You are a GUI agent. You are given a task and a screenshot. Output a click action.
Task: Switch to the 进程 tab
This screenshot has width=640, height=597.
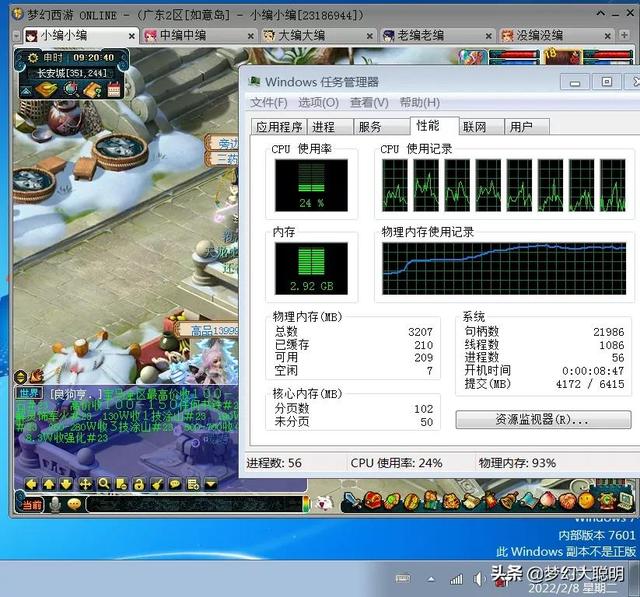click(x=329, y=127)
